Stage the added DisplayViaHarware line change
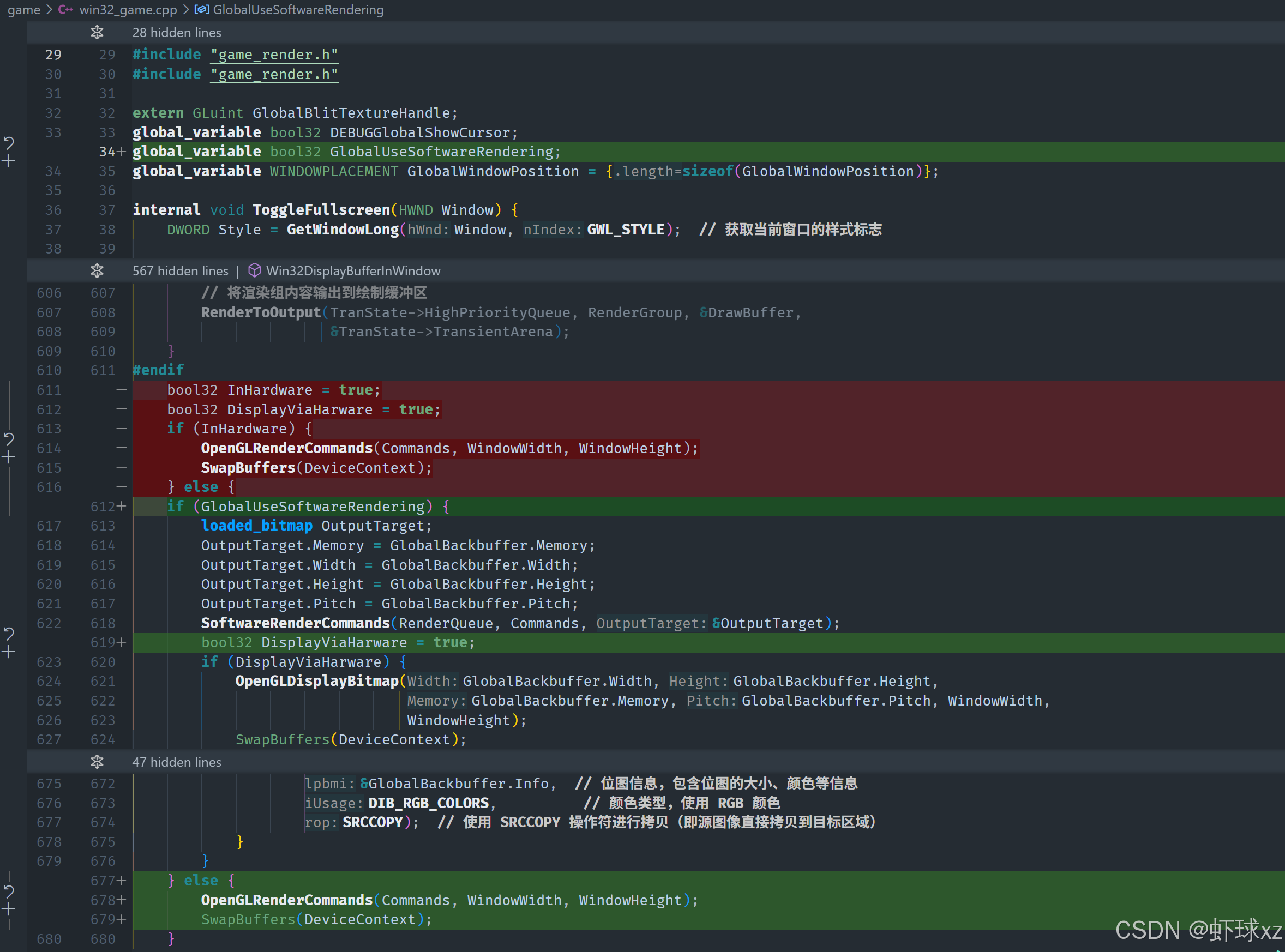This screenshot has height=952, width=1285. [9, 652]
